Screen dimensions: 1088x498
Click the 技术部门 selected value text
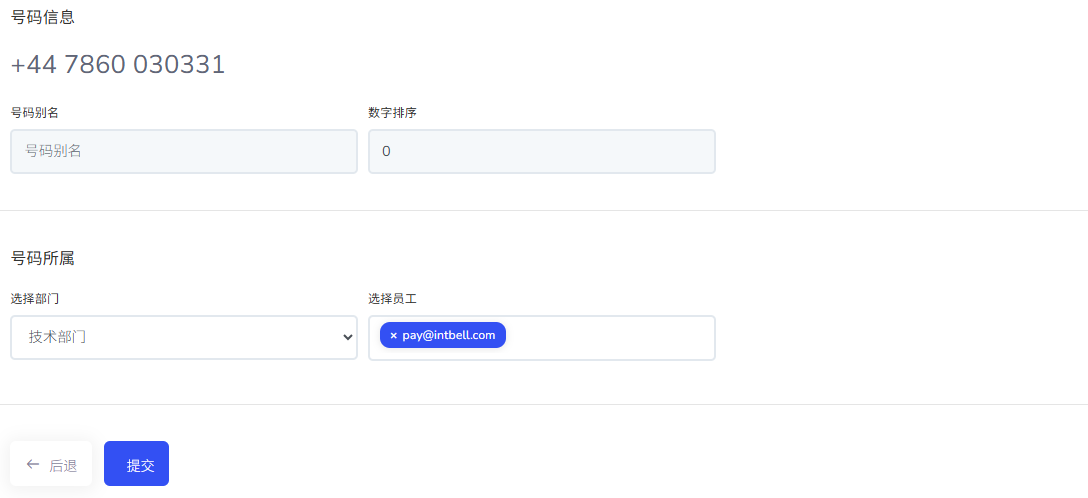point(58,338)
